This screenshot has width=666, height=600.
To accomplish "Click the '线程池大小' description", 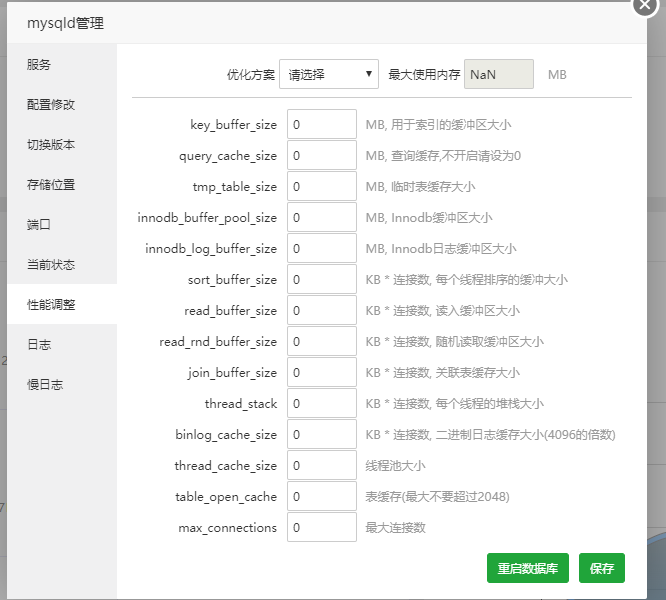I will (395, 465).
